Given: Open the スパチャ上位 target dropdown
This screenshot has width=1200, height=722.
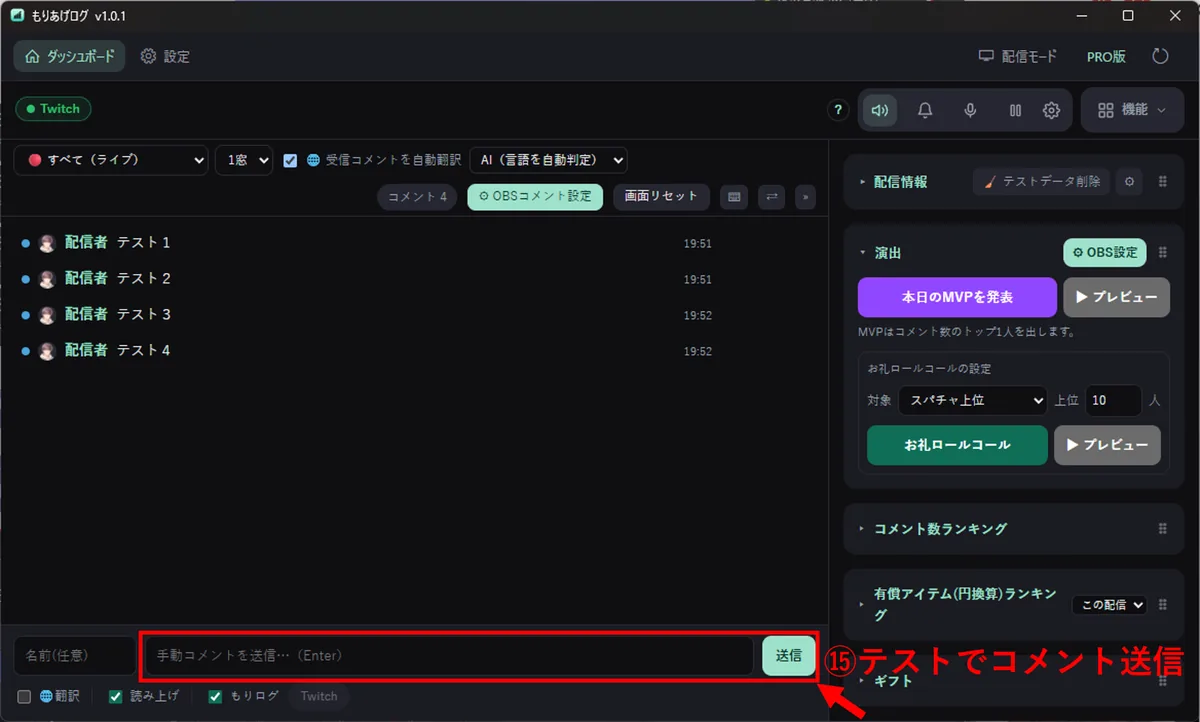Looking at the screenshot, I should coord(972,400).
